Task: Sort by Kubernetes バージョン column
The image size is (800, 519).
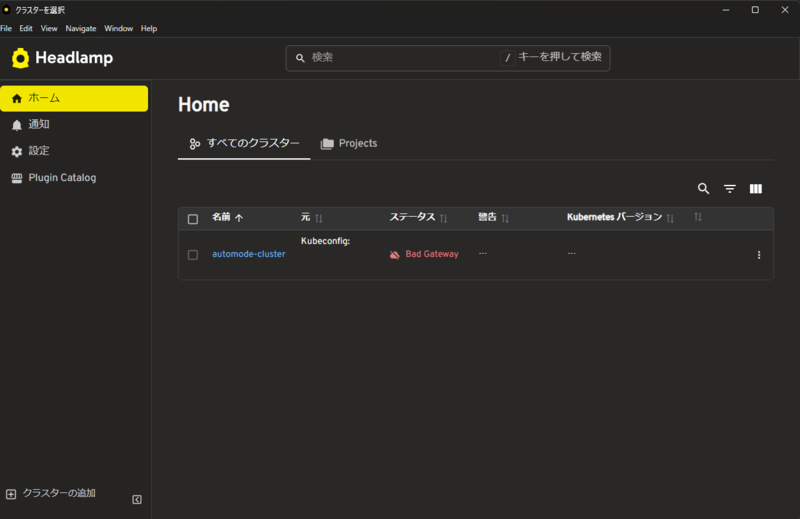Action: [670, 218]
